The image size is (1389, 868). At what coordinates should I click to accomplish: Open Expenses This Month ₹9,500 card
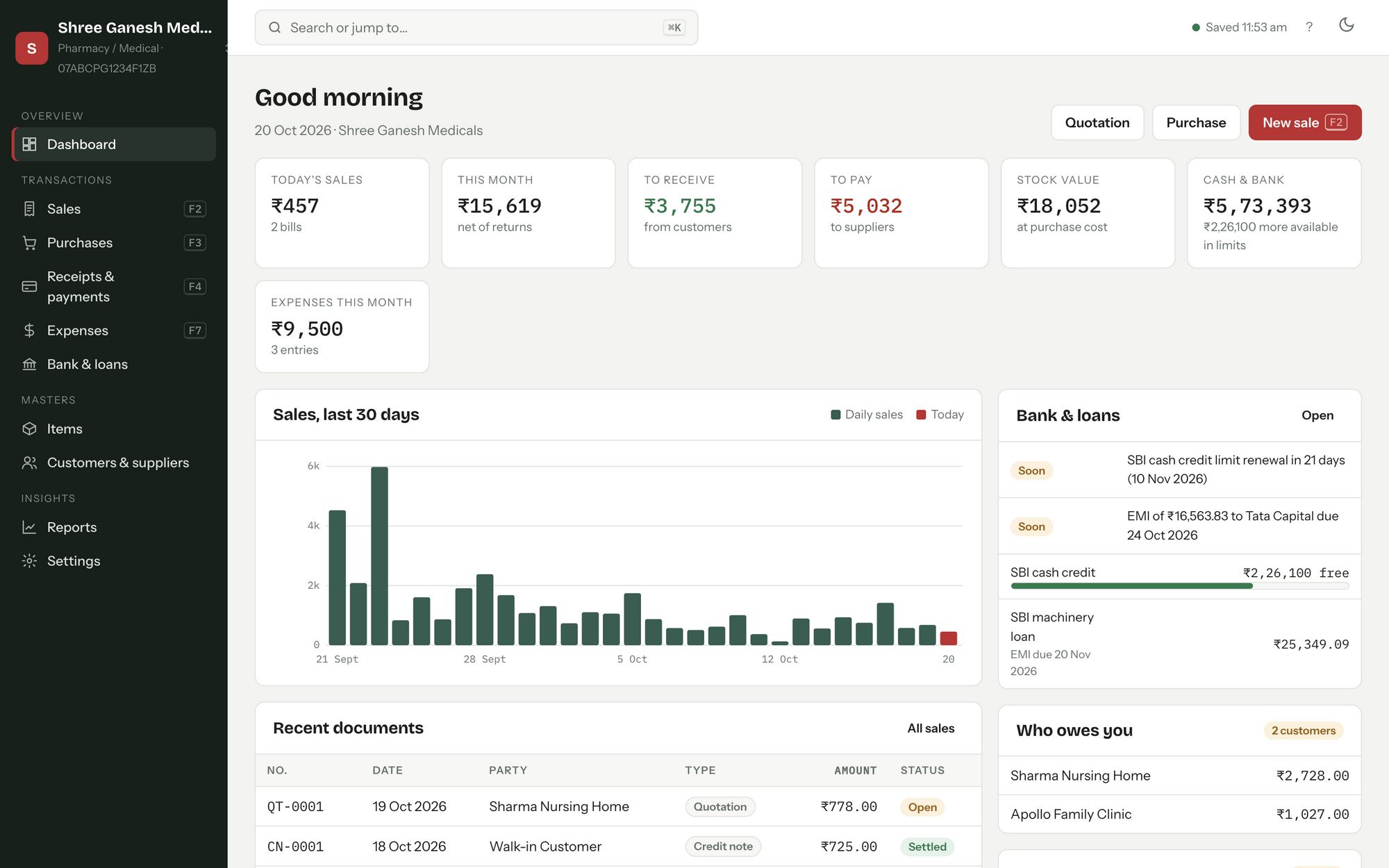pos(342,326)
